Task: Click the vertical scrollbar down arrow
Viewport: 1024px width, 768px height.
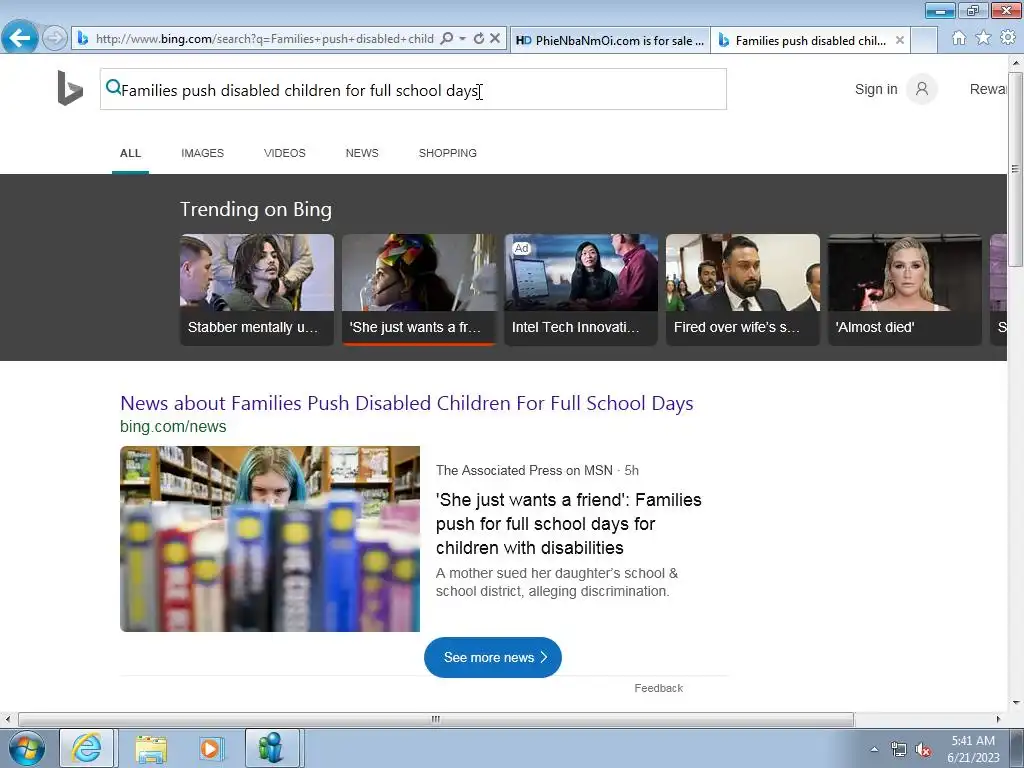Action: [x=1016, y=703]
